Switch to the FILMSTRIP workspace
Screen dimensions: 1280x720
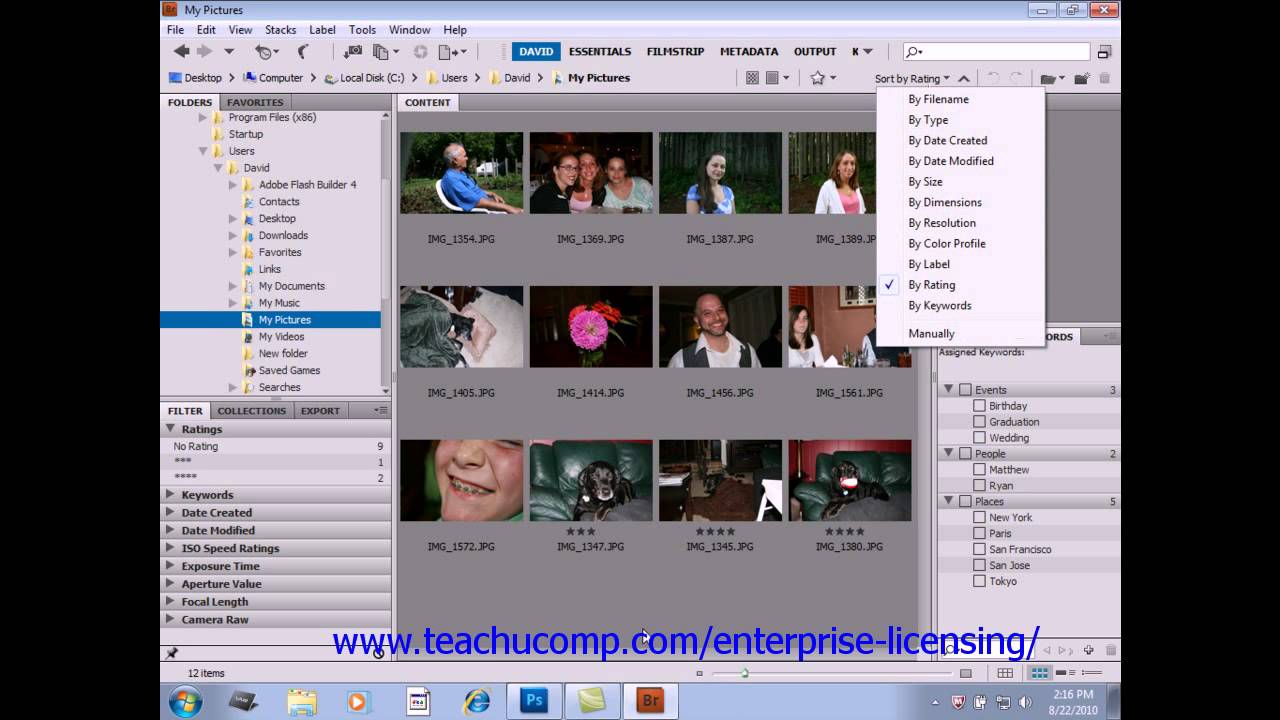click(675, 51)
